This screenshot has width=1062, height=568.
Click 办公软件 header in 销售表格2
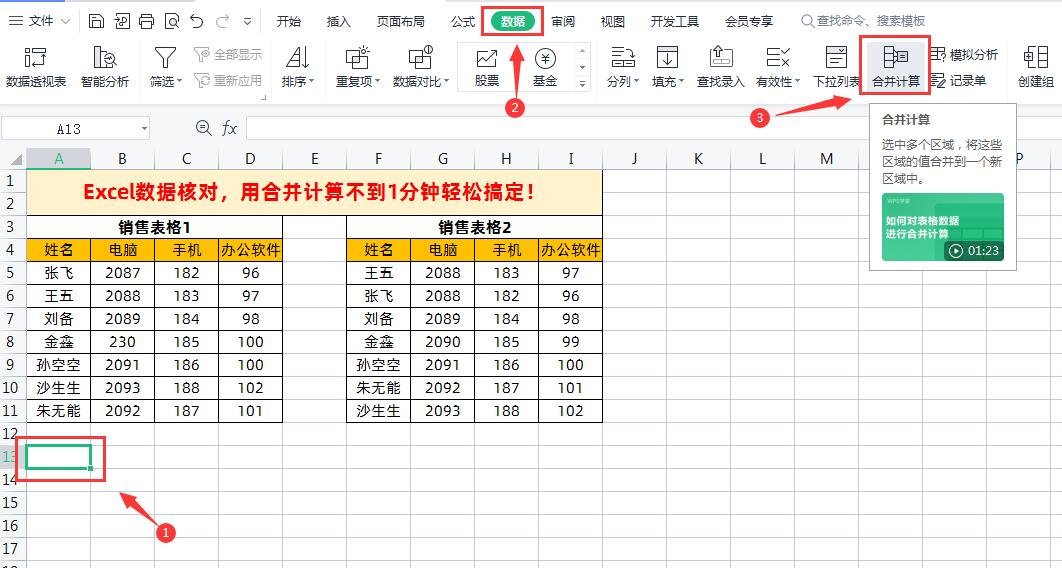coord(570,250)
